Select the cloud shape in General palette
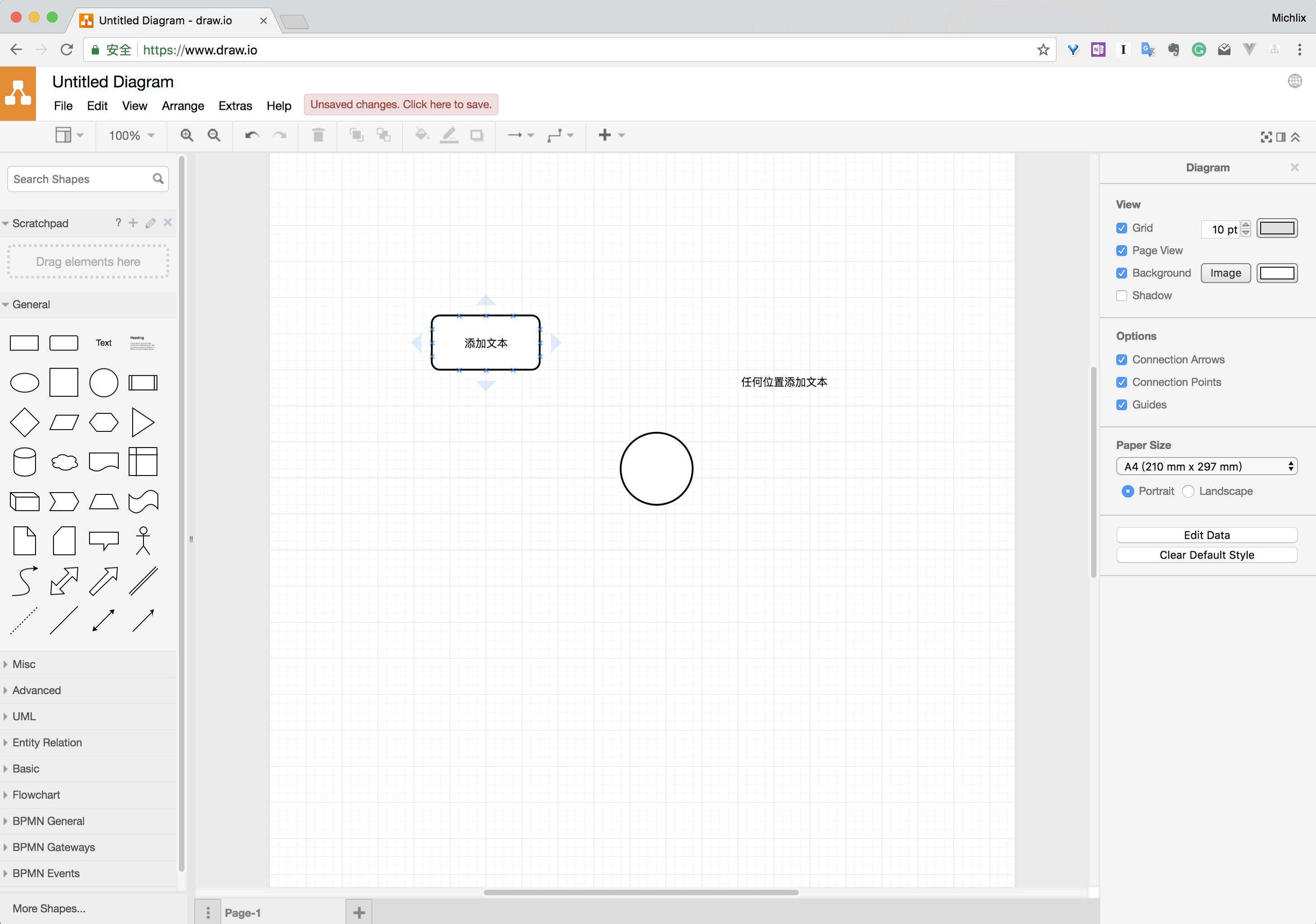The height and width of the screenshot is (924, 1316). point(64,462)
